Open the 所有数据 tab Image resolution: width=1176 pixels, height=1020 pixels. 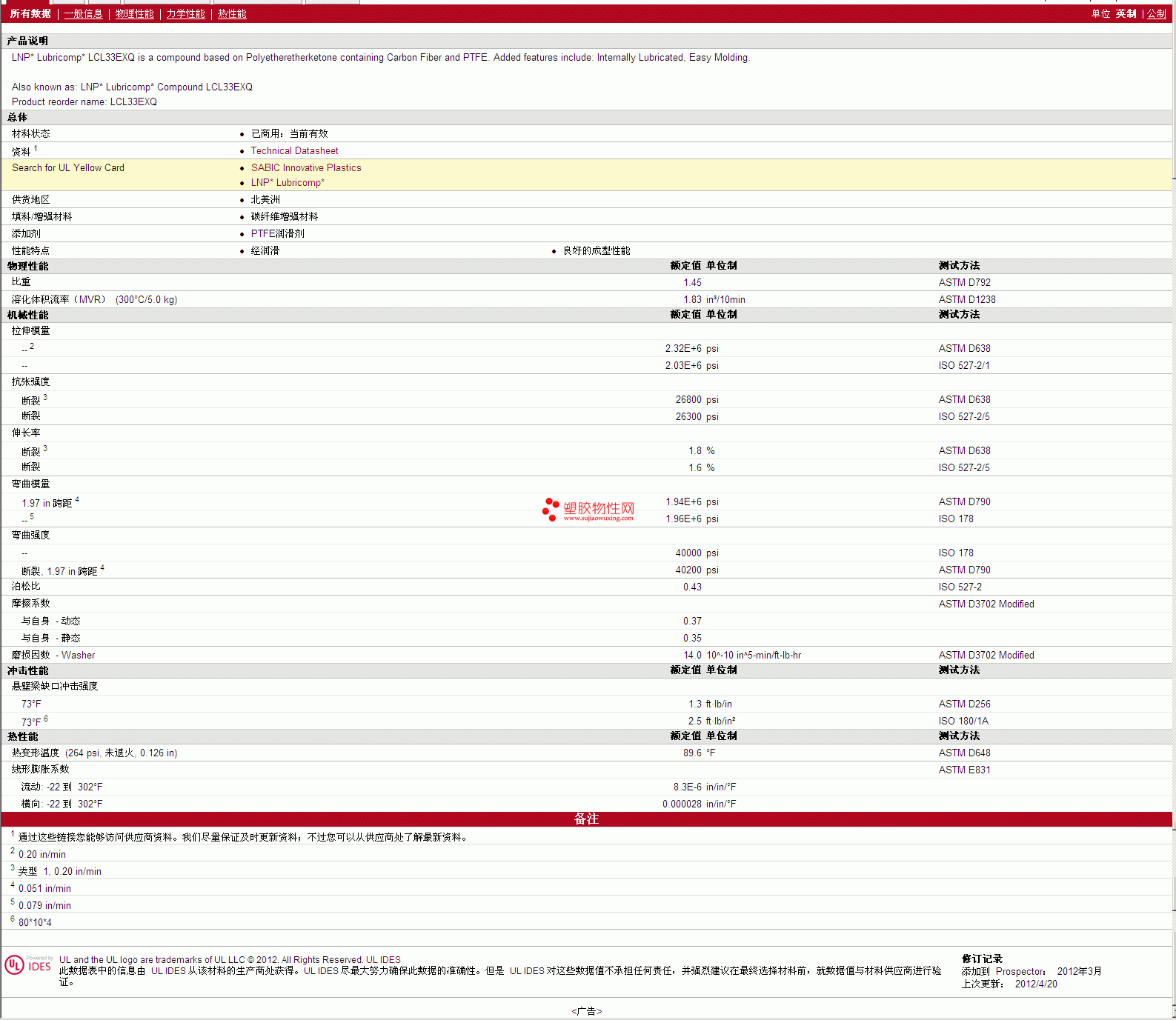[x=30, y=13]
